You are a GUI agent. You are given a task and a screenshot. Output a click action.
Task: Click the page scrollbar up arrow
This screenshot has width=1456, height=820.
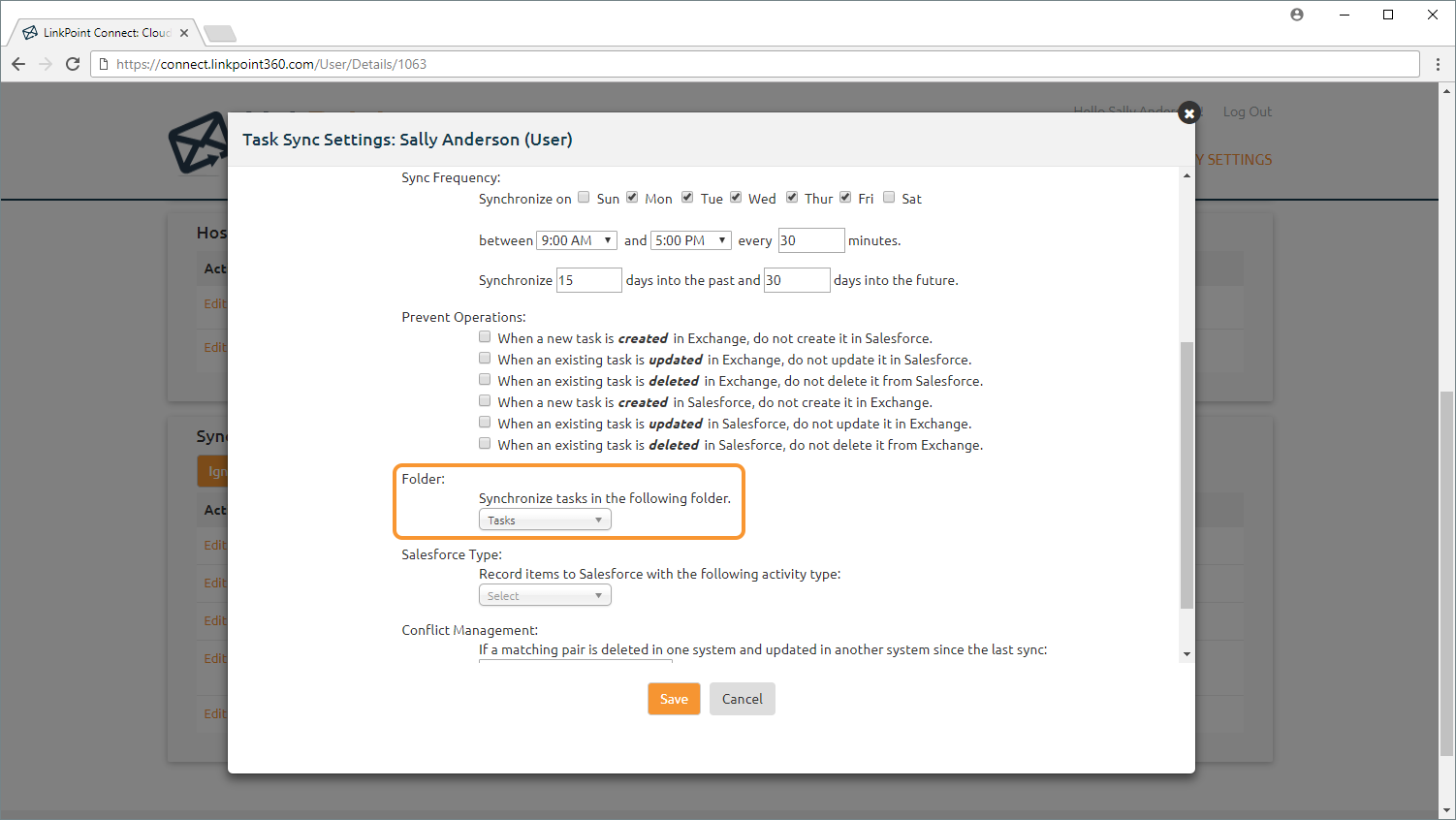coord(1447,91)
